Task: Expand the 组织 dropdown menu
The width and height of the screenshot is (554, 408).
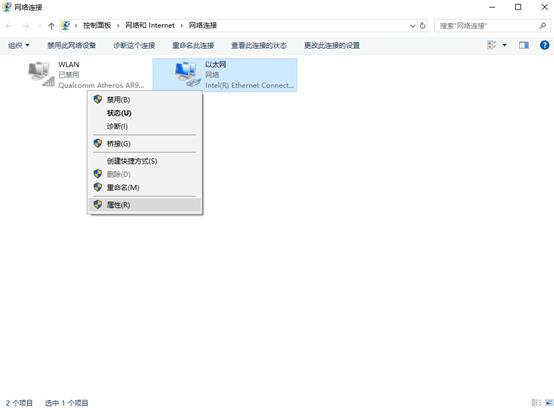Action: 19,45
